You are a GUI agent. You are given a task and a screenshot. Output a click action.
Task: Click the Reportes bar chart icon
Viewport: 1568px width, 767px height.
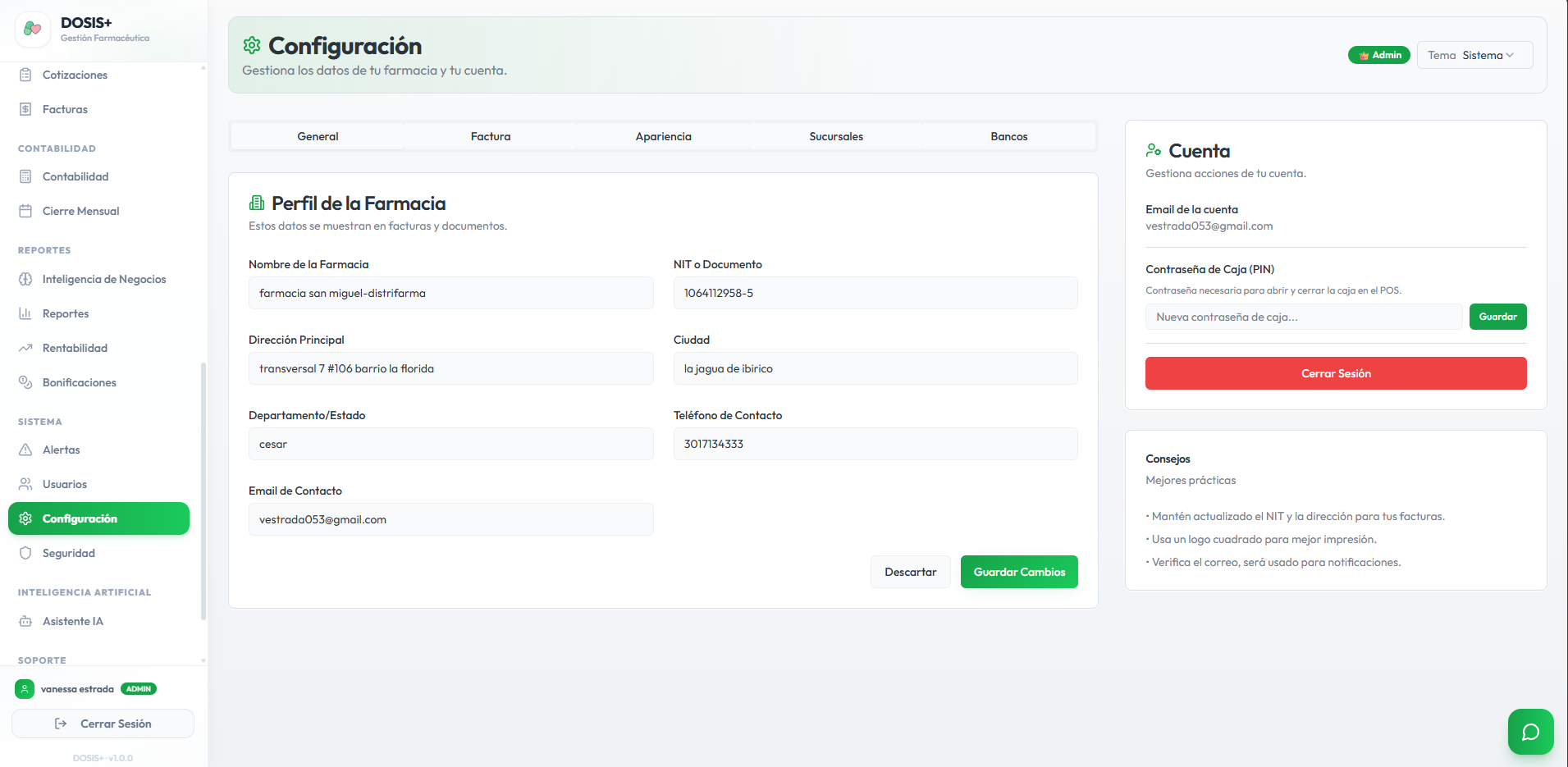point(25,313)
